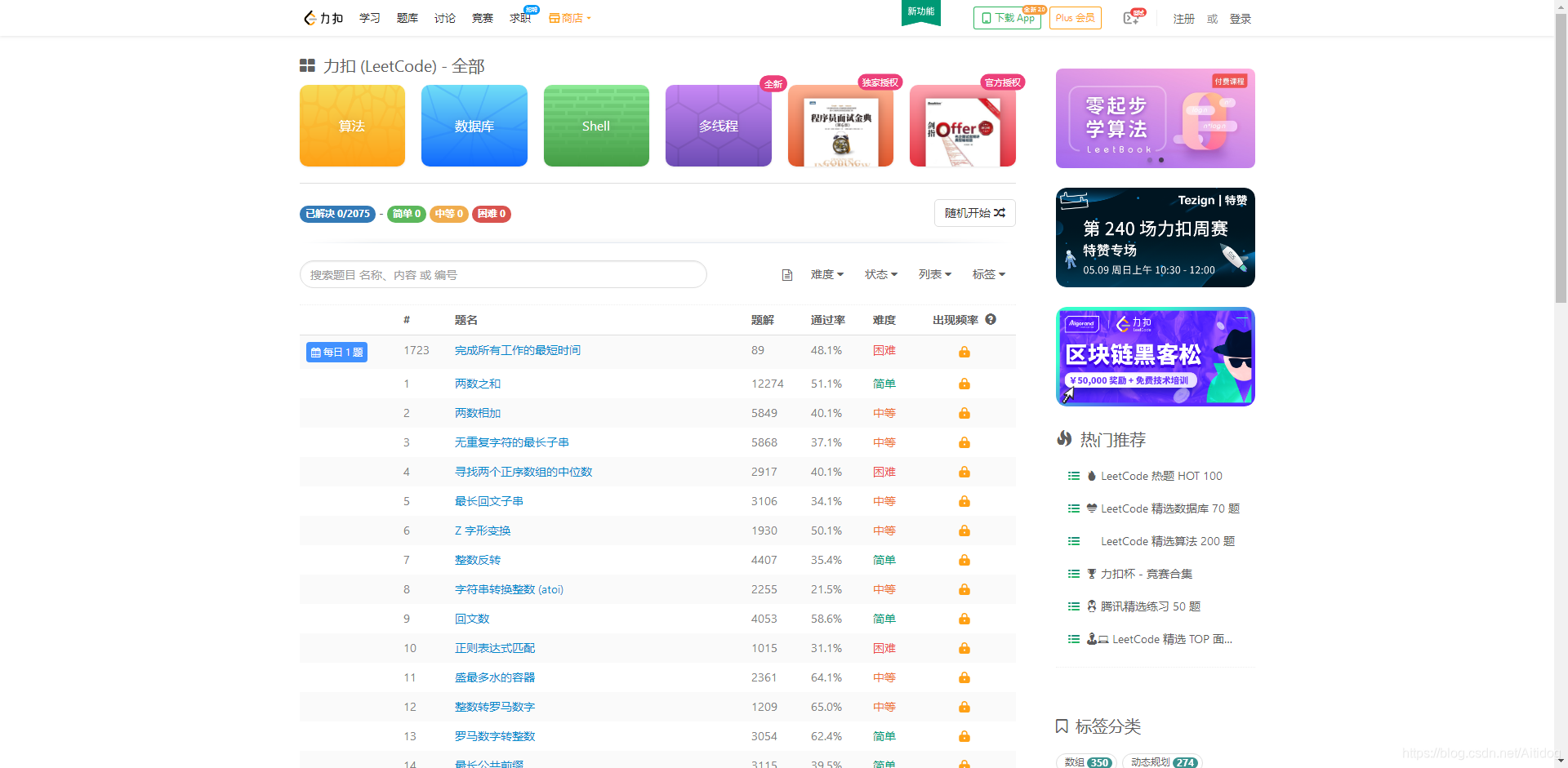
Task: Go to 题库 in the top navigation
Action: [408, 18]
